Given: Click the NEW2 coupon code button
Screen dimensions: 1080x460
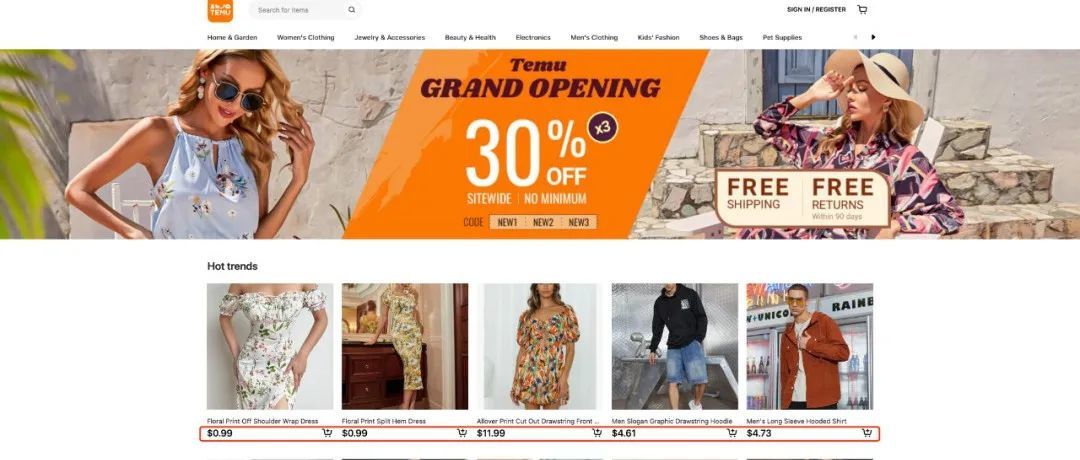Looking at the screenshot, I should (543, 222).
